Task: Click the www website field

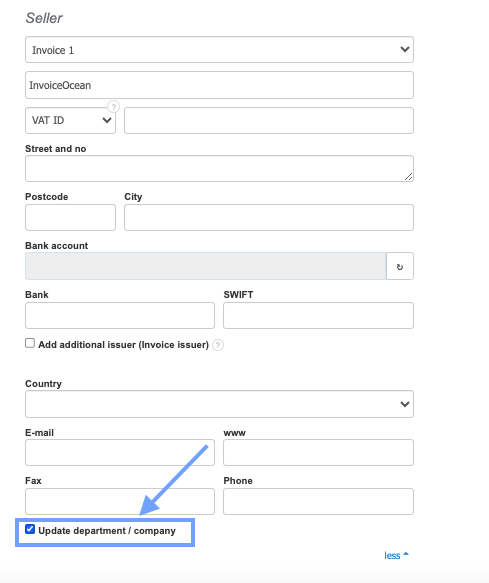Action: pos(318,452)
